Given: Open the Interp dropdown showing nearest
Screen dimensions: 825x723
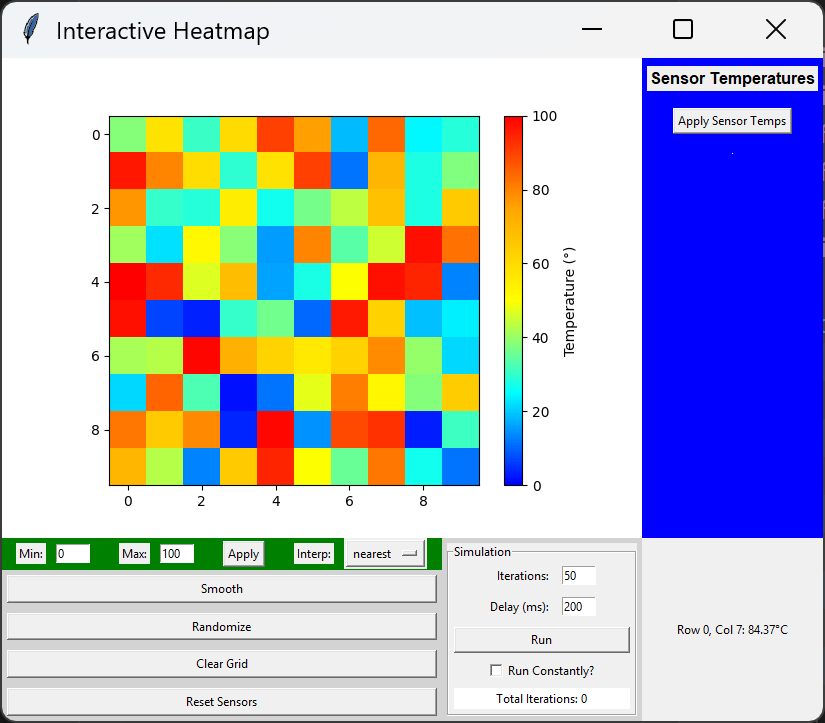Looking at the screenshot, I should [x=385, y=553].
